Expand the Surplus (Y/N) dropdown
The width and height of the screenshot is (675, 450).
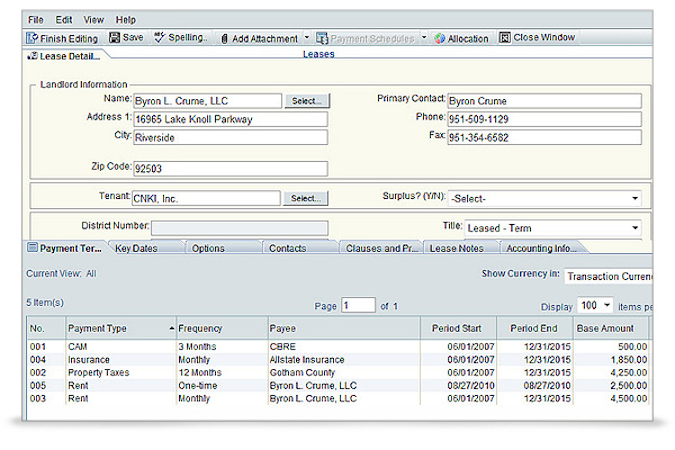[635, 199]
